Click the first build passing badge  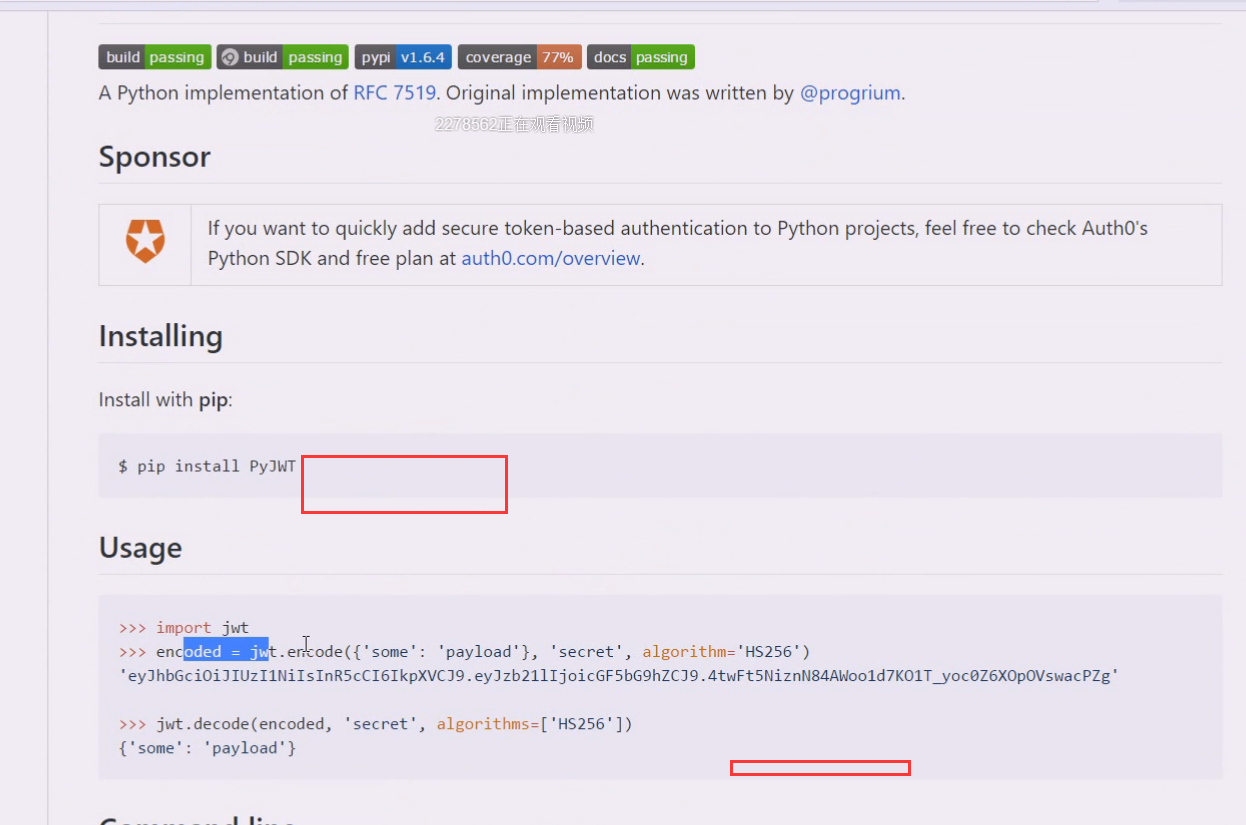click(155, 57)
